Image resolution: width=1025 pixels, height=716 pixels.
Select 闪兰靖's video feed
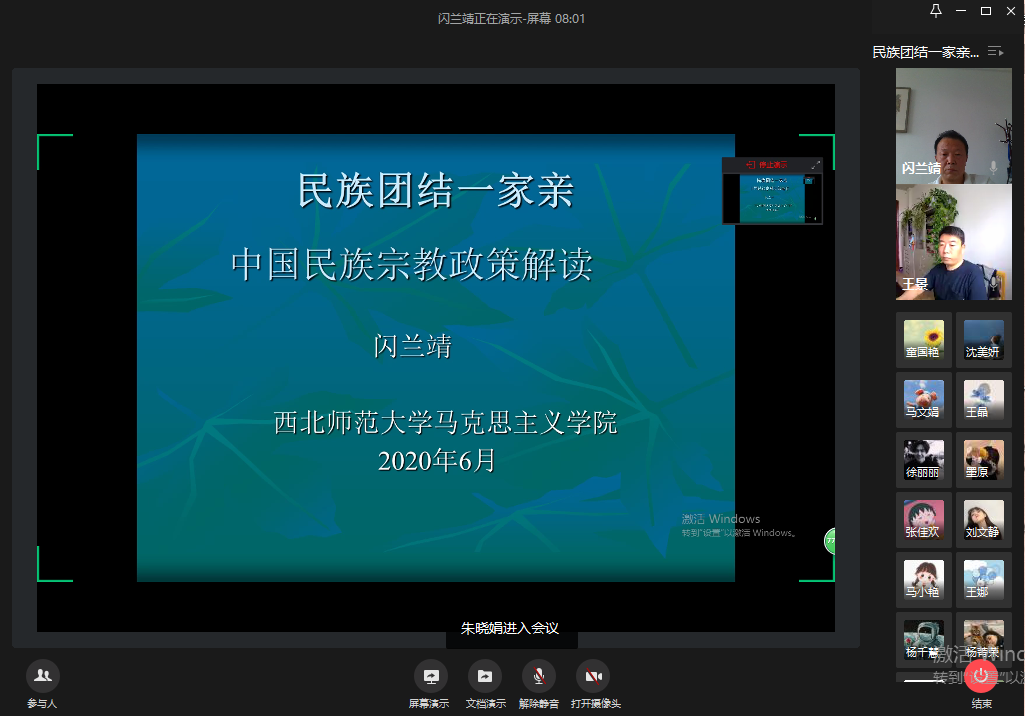coord(953,125)
